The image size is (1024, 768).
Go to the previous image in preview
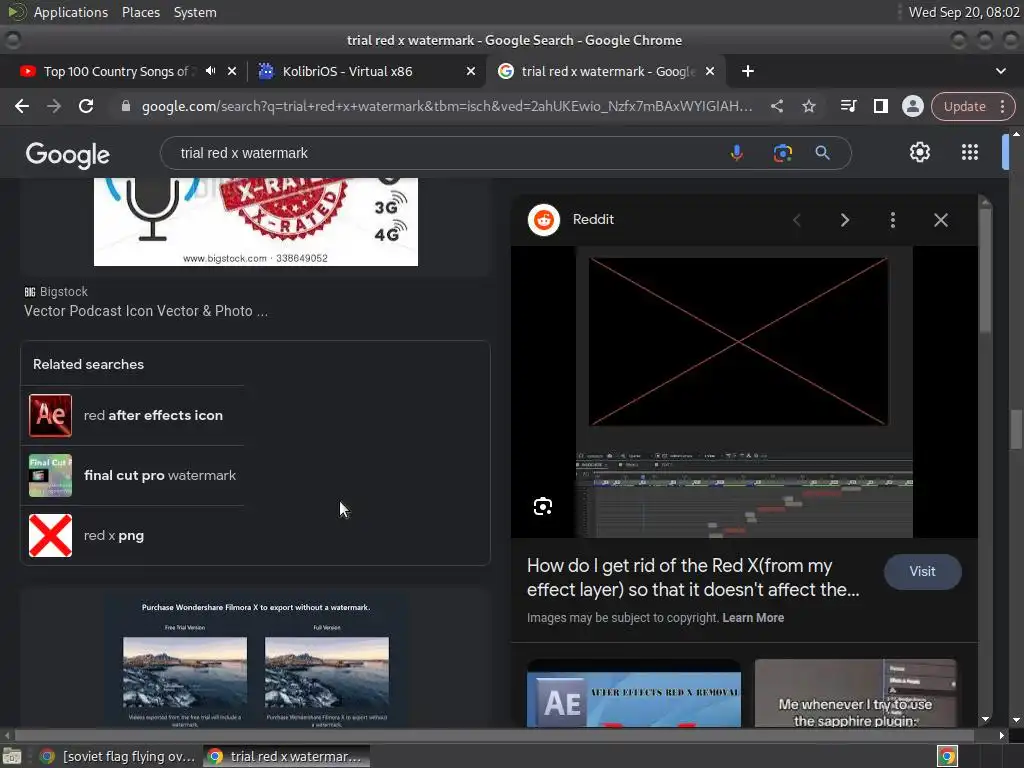point(796,220)
